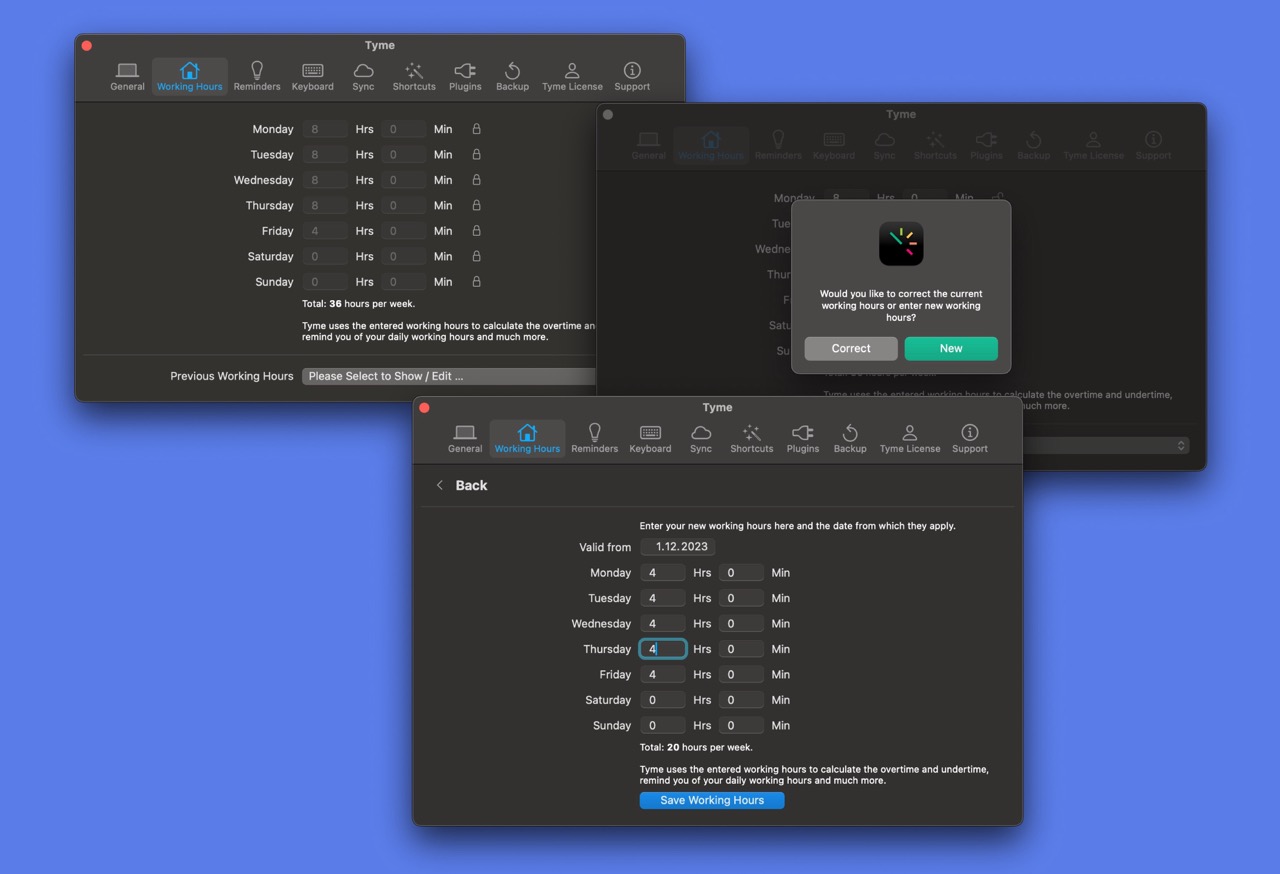
Task: Click the 'Valid from' label
Action: click(605, 547)
